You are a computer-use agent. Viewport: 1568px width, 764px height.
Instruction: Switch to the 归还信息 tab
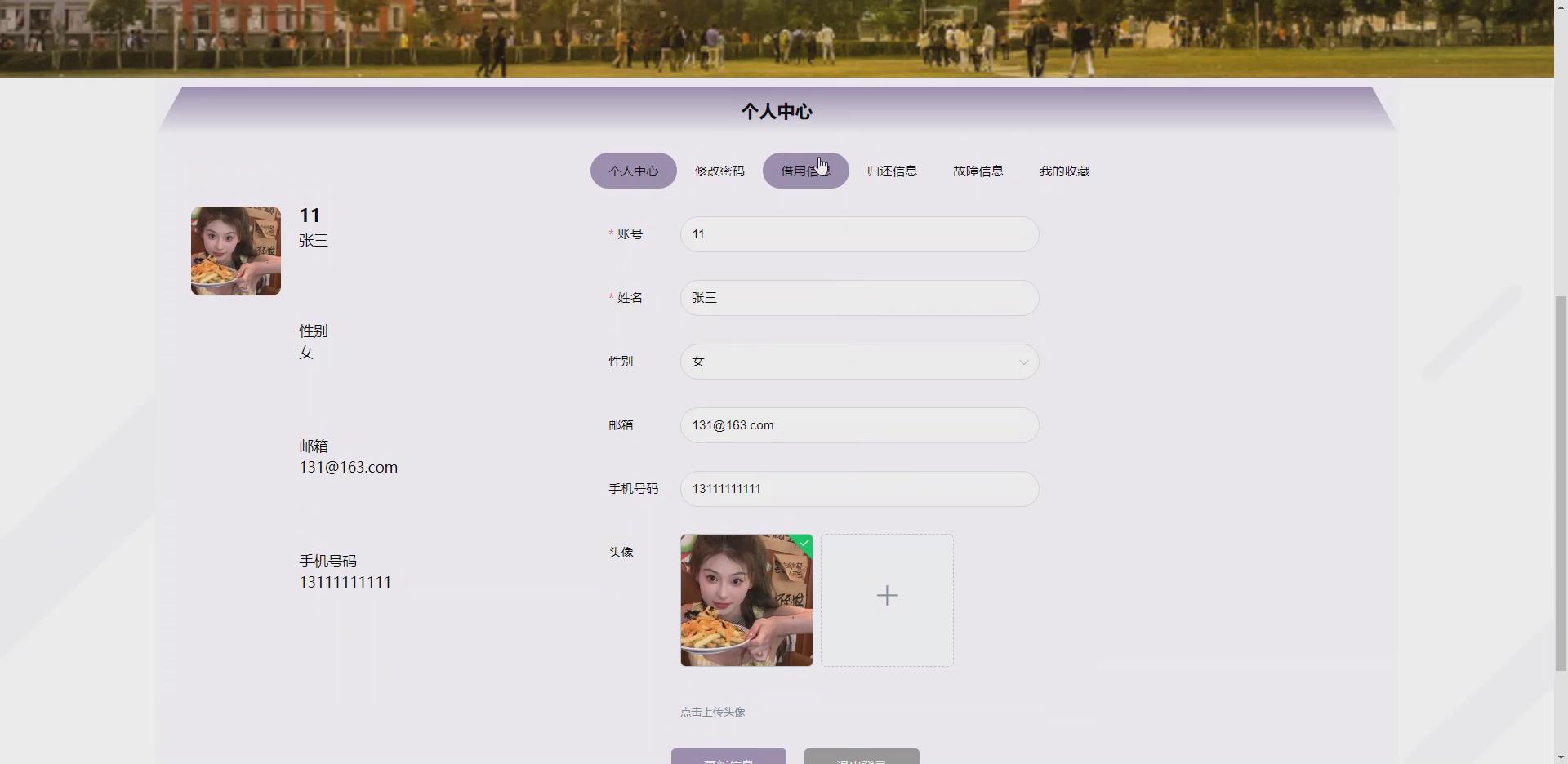[x=892, y=171]
